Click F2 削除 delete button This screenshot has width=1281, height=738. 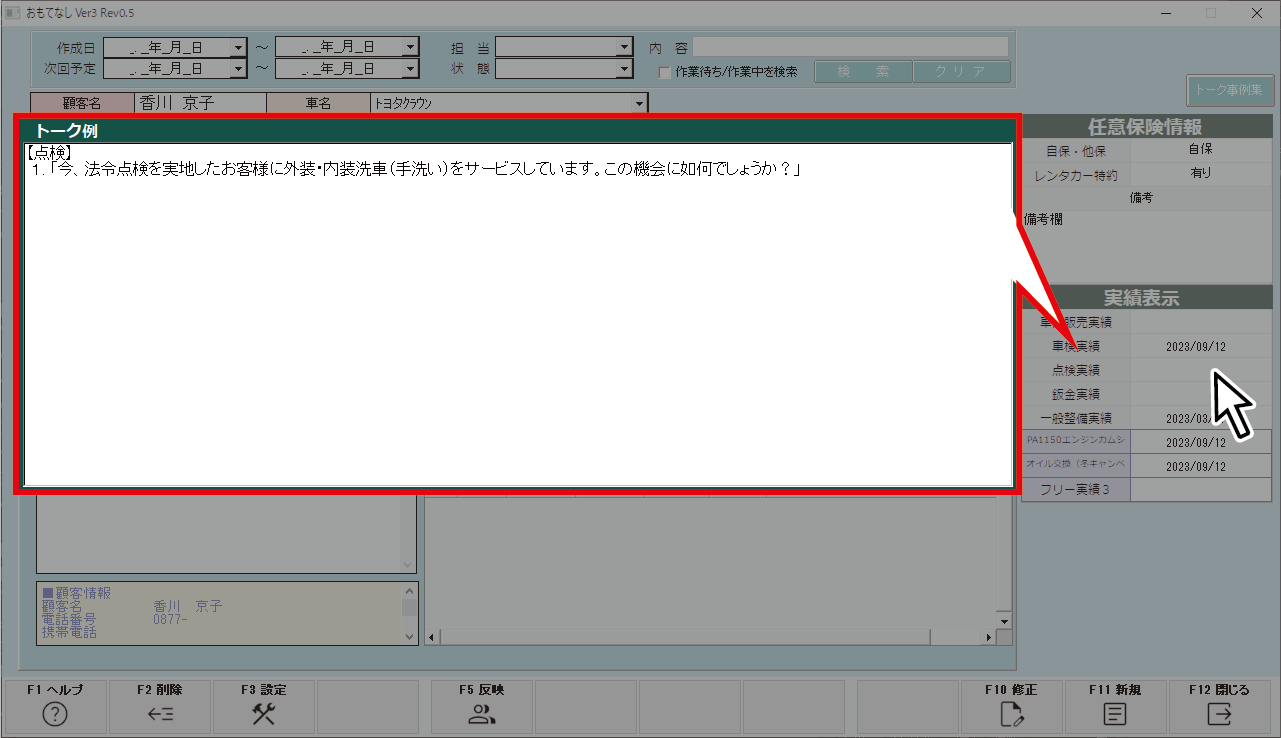[x=160, y=706]
